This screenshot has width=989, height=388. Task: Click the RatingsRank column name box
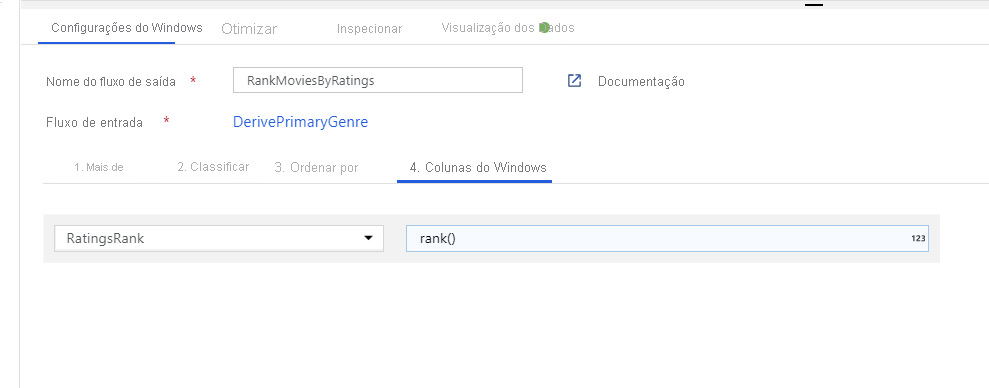coord(219,238)
